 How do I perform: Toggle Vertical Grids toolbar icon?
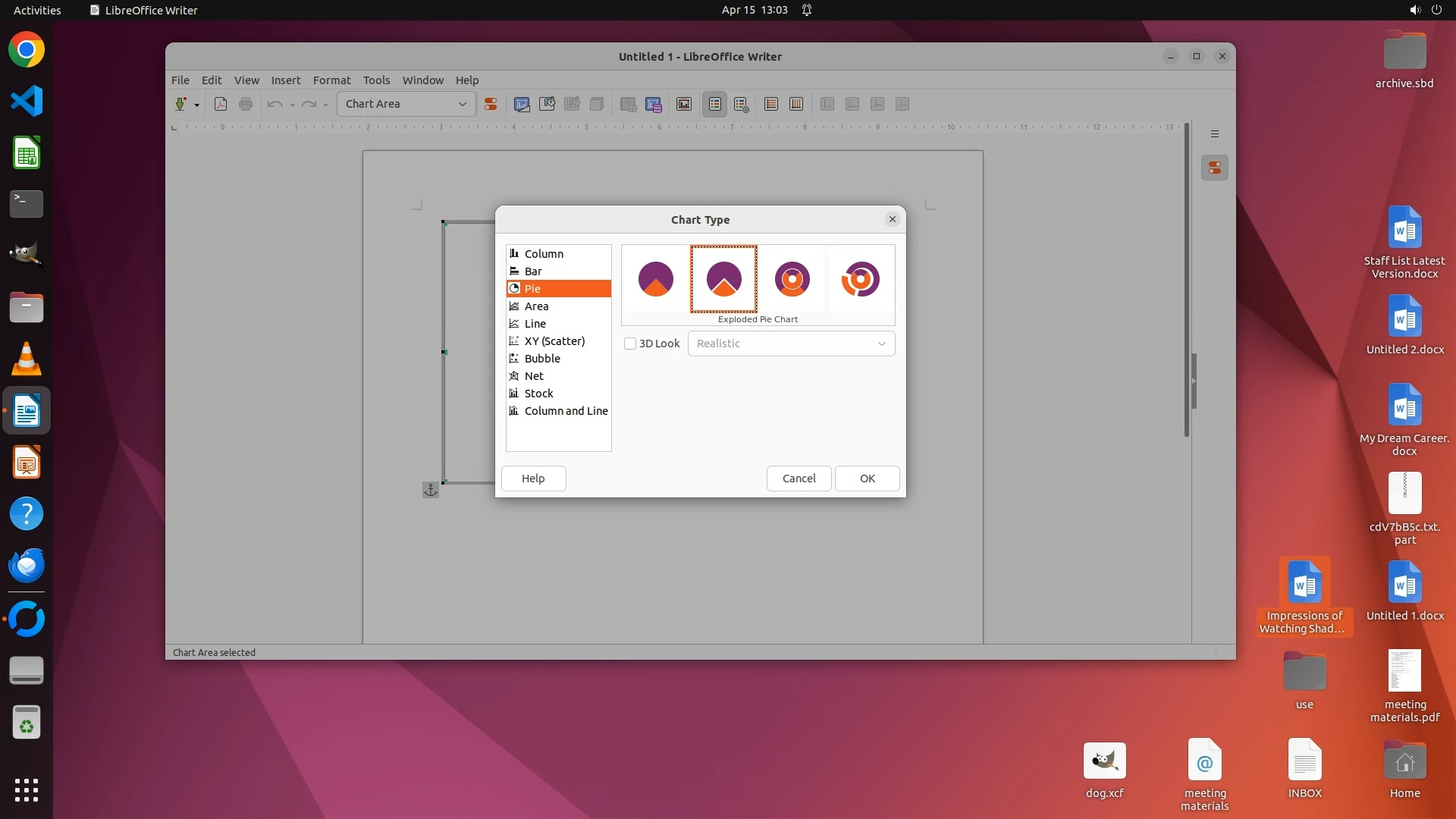(x=796, y=104)
